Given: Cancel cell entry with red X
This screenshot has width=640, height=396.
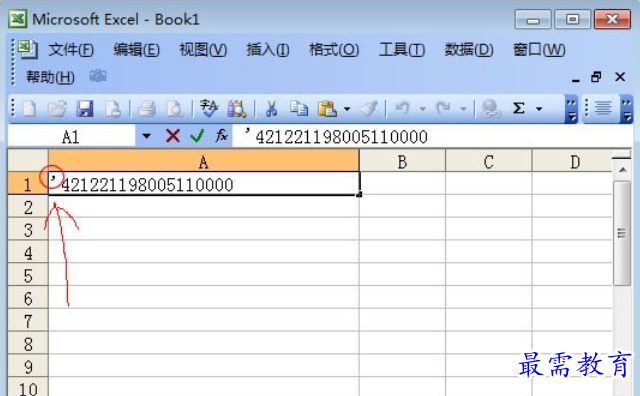Looking at the screenshot, I should click(x=173, y=136).
